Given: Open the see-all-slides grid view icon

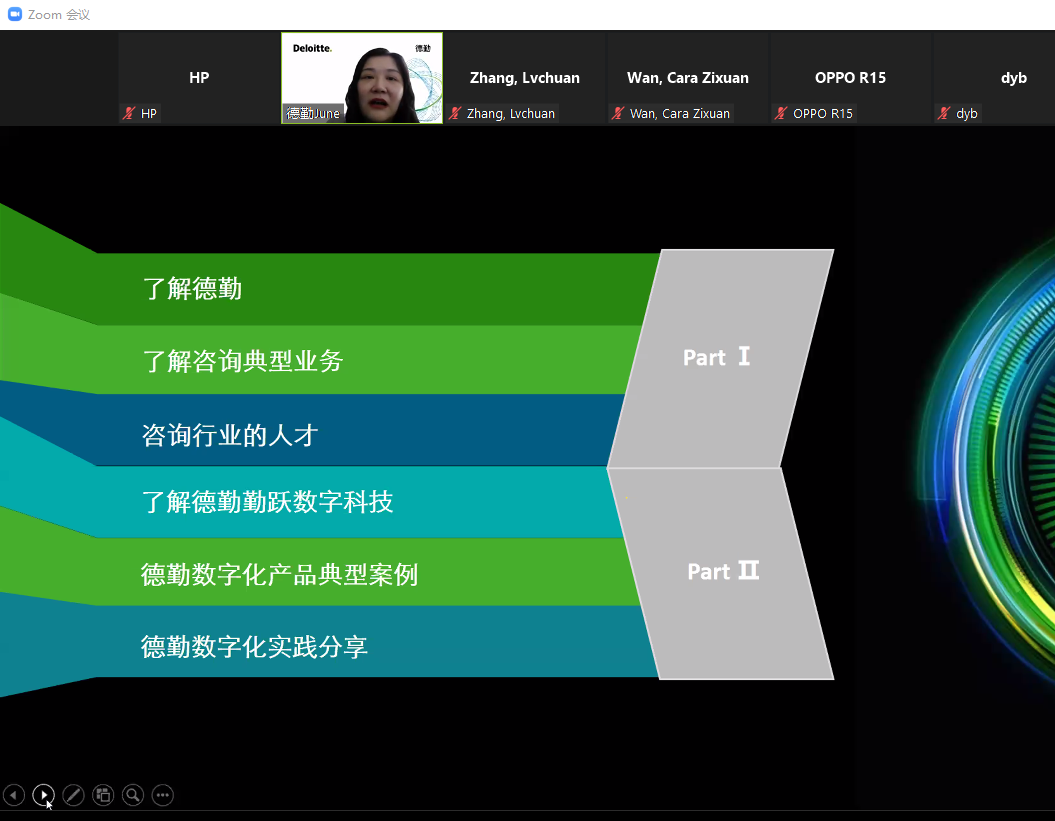Looking at the screenshot, I should (x=103, y=795).
